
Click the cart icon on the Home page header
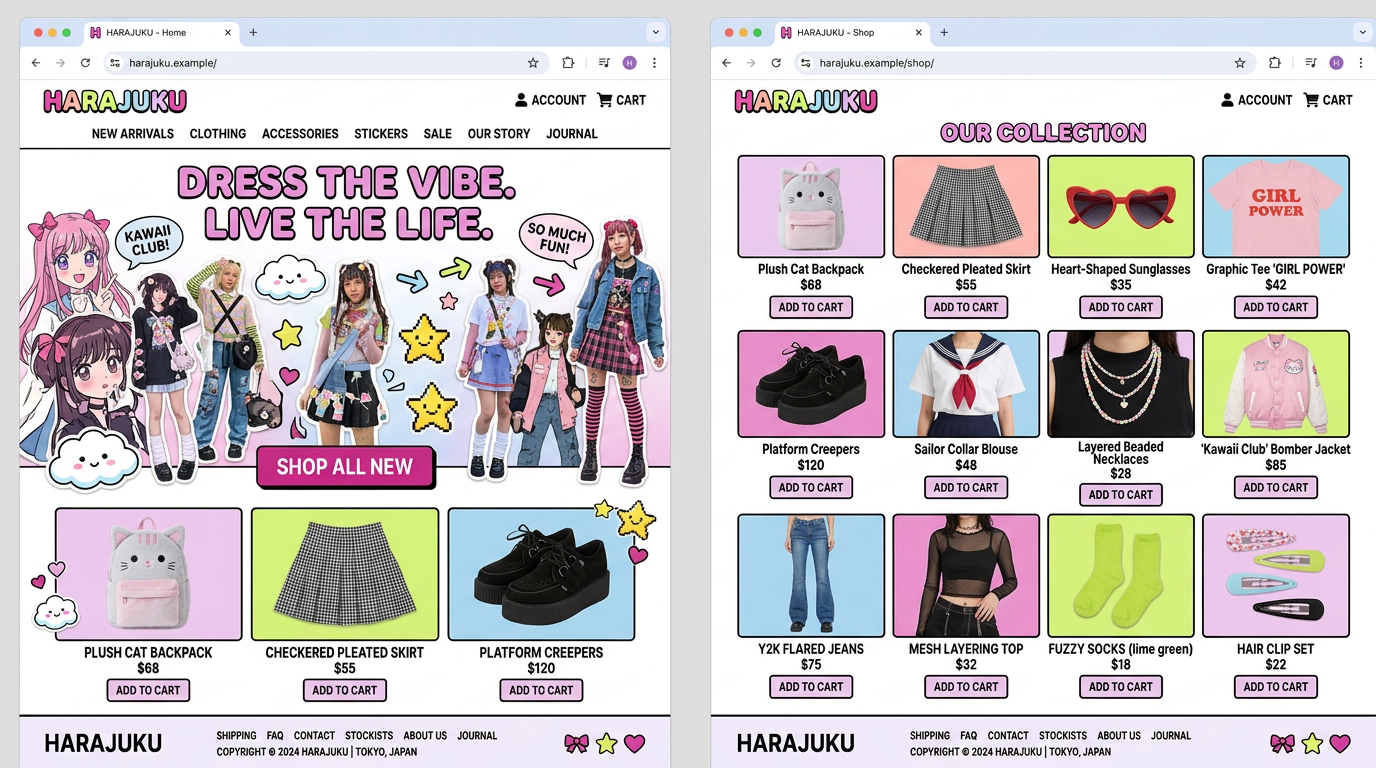click(605, 100)
